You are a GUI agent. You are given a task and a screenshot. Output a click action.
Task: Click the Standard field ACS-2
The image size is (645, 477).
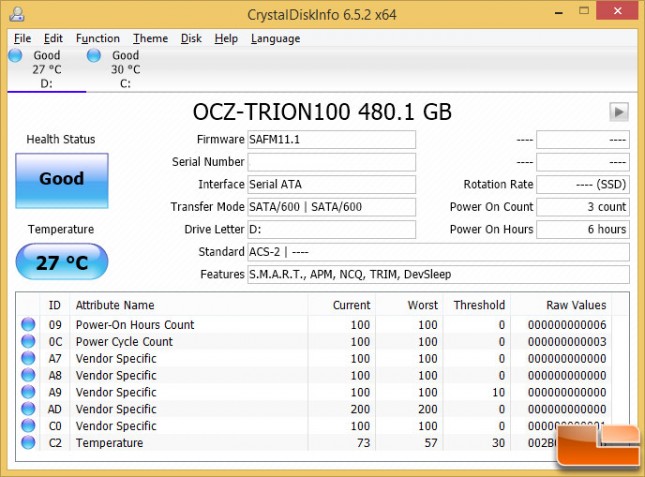pos(439,252)
